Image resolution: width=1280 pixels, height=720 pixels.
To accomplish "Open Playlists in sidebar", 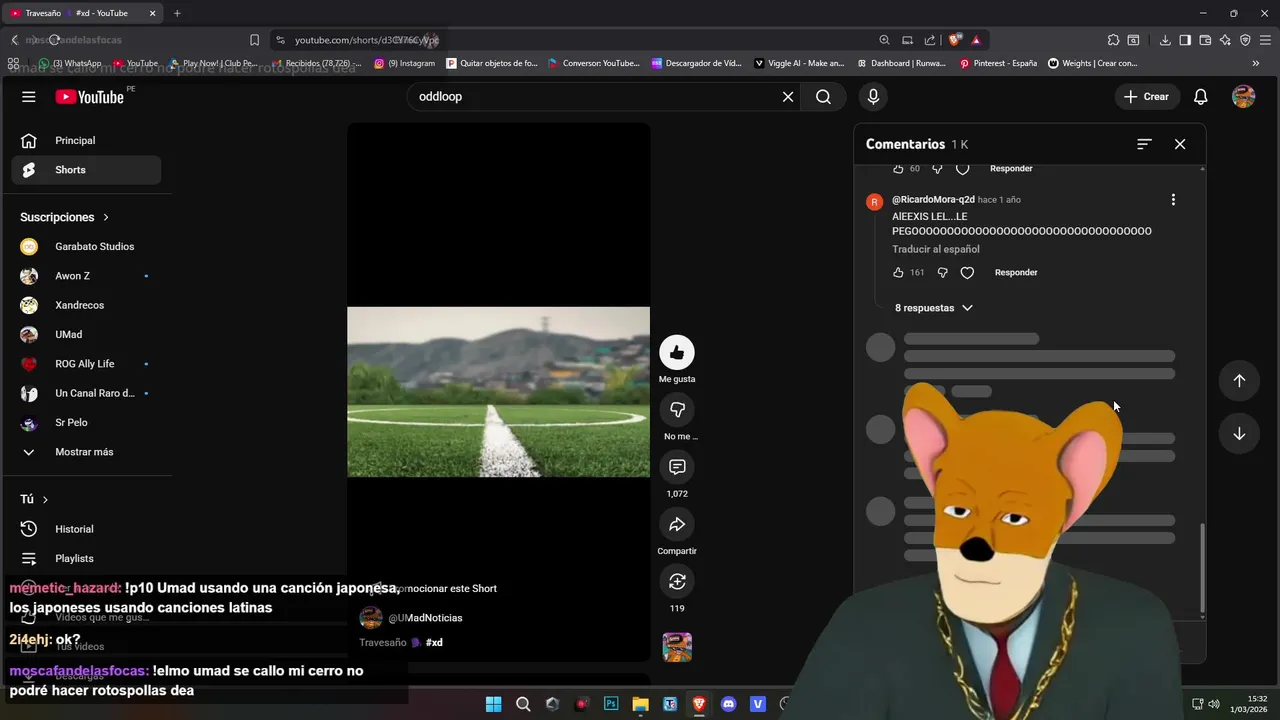I will coord(86,559).
